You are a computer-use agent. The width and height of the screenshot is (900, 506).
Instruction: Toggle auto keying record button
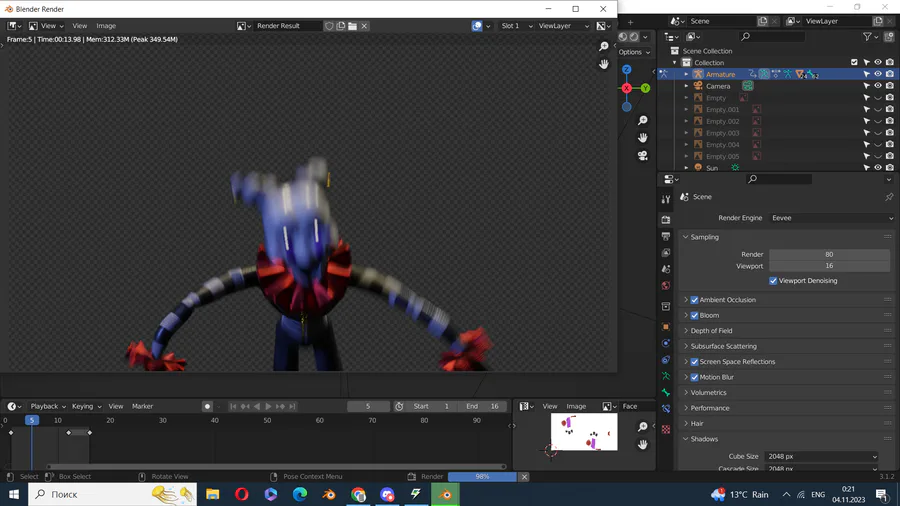(x=207, y=406)
